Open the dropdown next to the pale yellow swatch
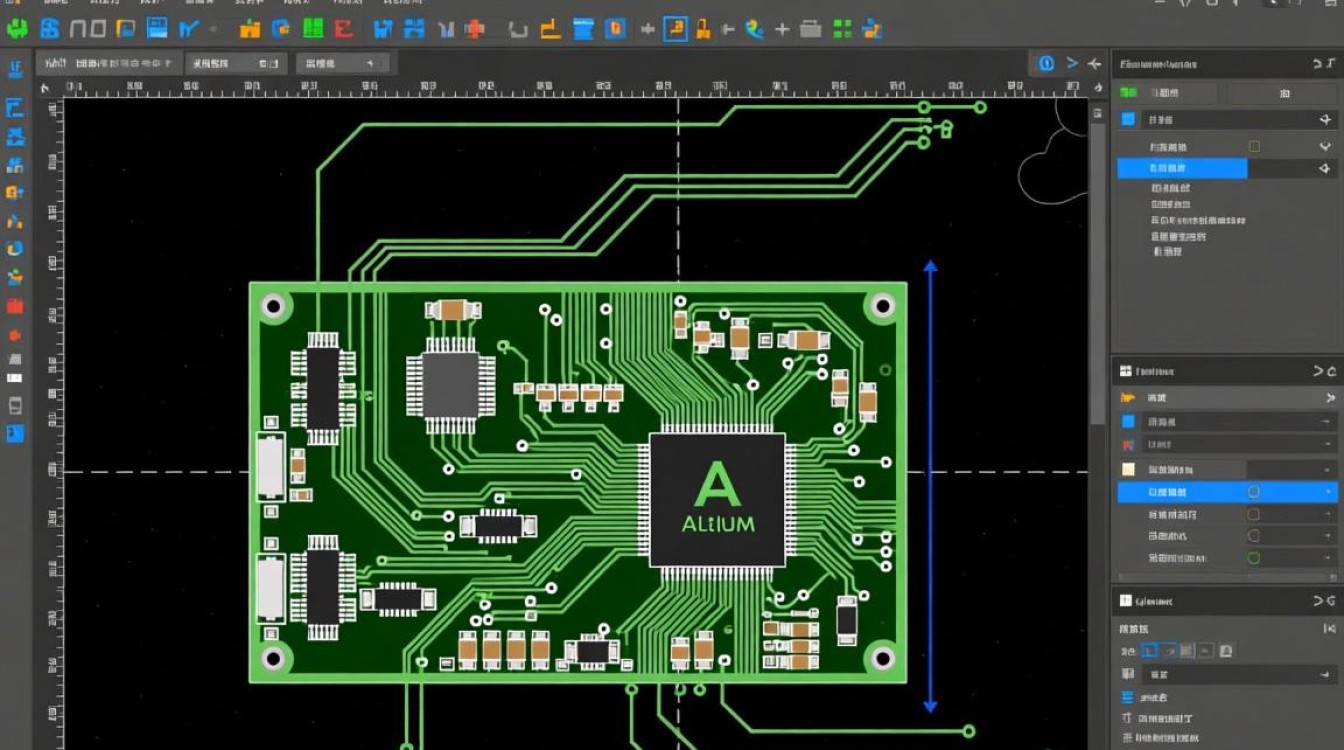The width and height of the screenshot is (1344, 750). tap(1325, 468)
